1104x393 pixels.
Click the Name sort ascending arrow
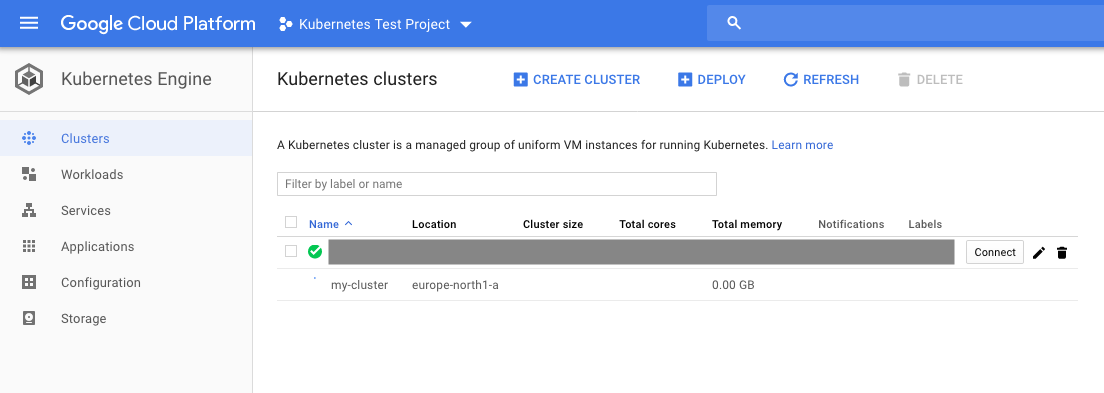(348, 223)
